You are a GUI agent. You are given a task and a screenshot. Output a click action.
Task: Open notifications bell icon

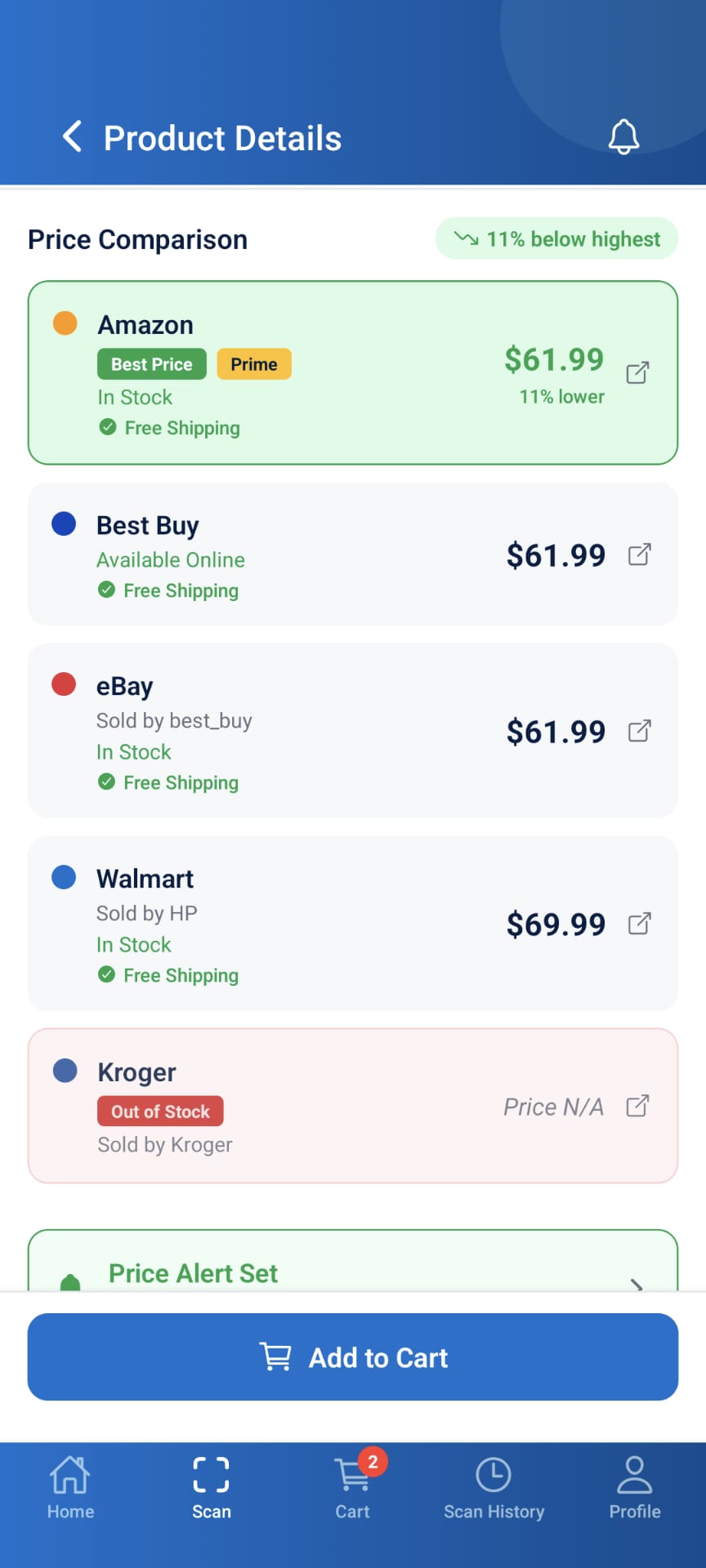[x=623, y=136]
